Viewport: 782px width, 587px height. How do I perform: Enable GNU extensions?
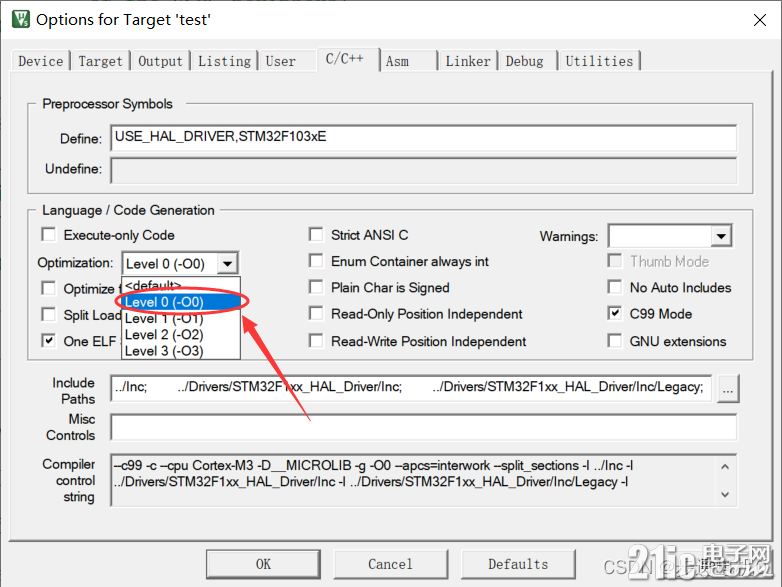(615, 341)
